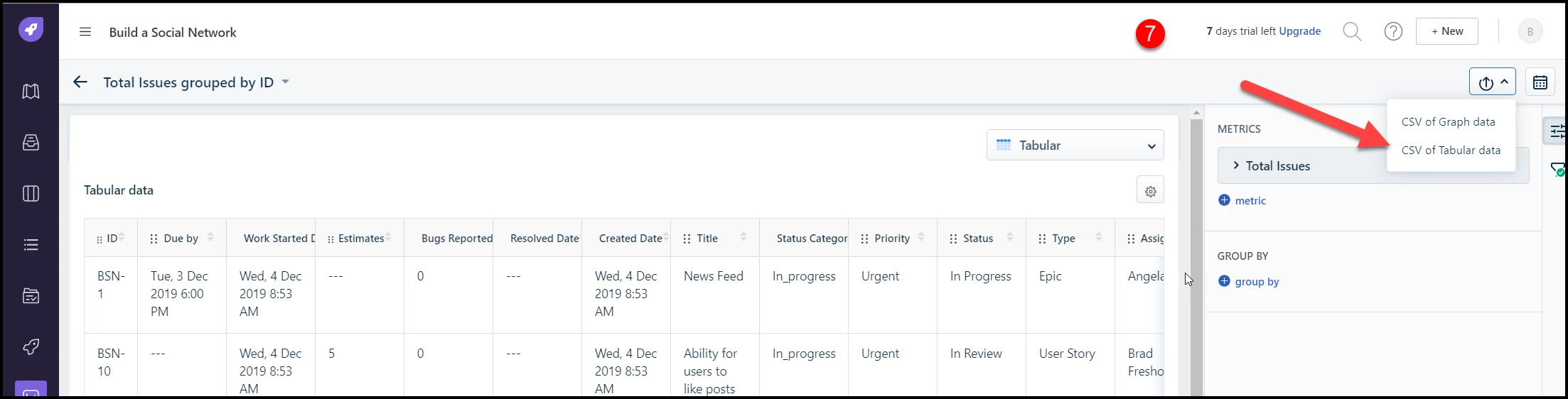1568x399 pixels.
Task: Open the help question mark icon
Action: tap(1393, 32)
